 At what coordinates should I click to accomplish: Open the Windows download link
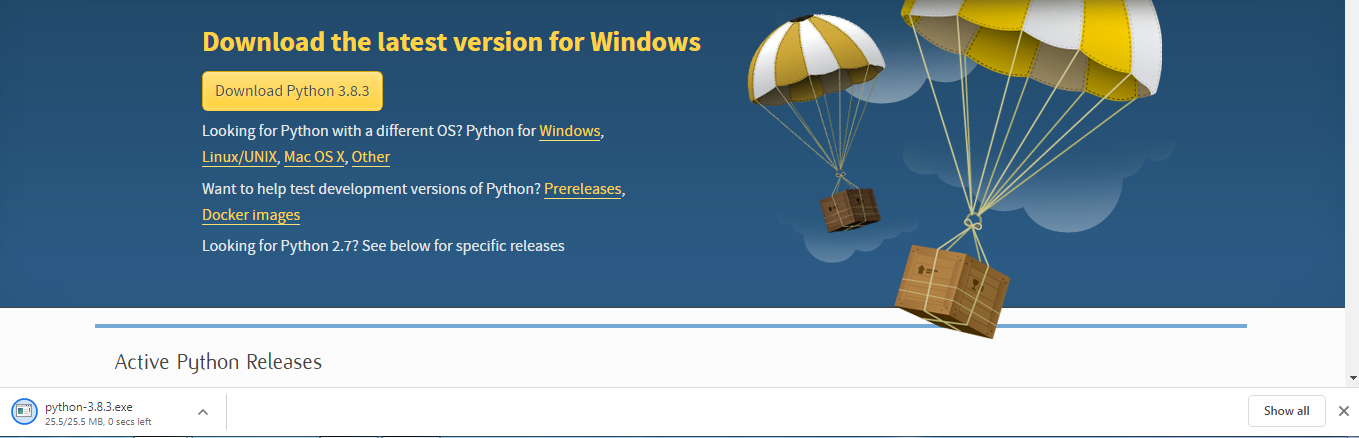point(570,131)
